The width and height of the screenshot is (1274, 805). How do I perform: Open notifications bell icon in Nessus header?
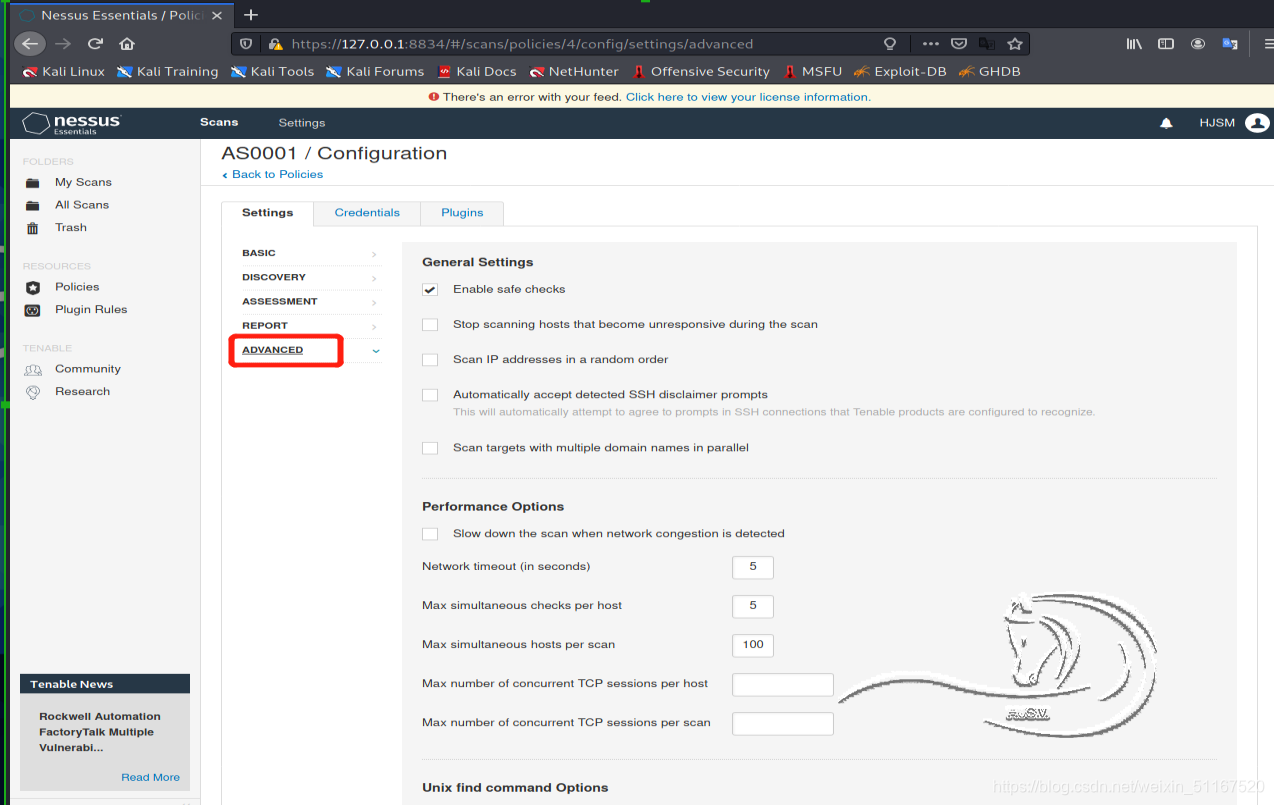[1166, 123]
